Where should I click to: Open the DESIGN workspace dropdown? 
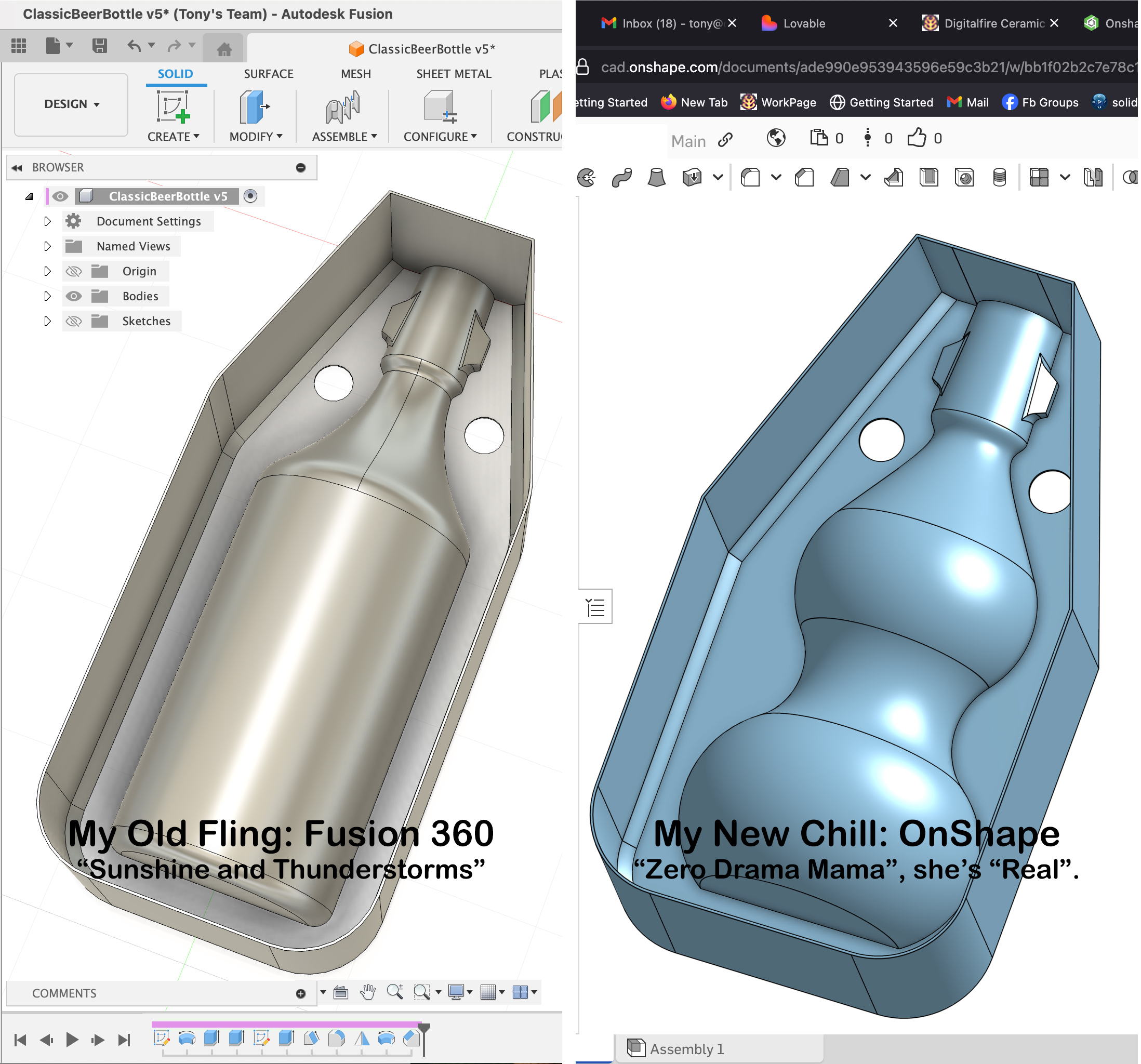[71, 104]
